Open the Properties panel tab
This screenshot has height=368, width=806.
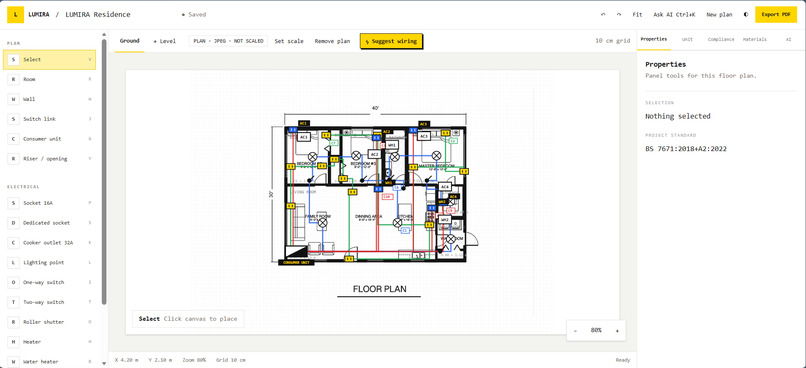tap(654, 39)
